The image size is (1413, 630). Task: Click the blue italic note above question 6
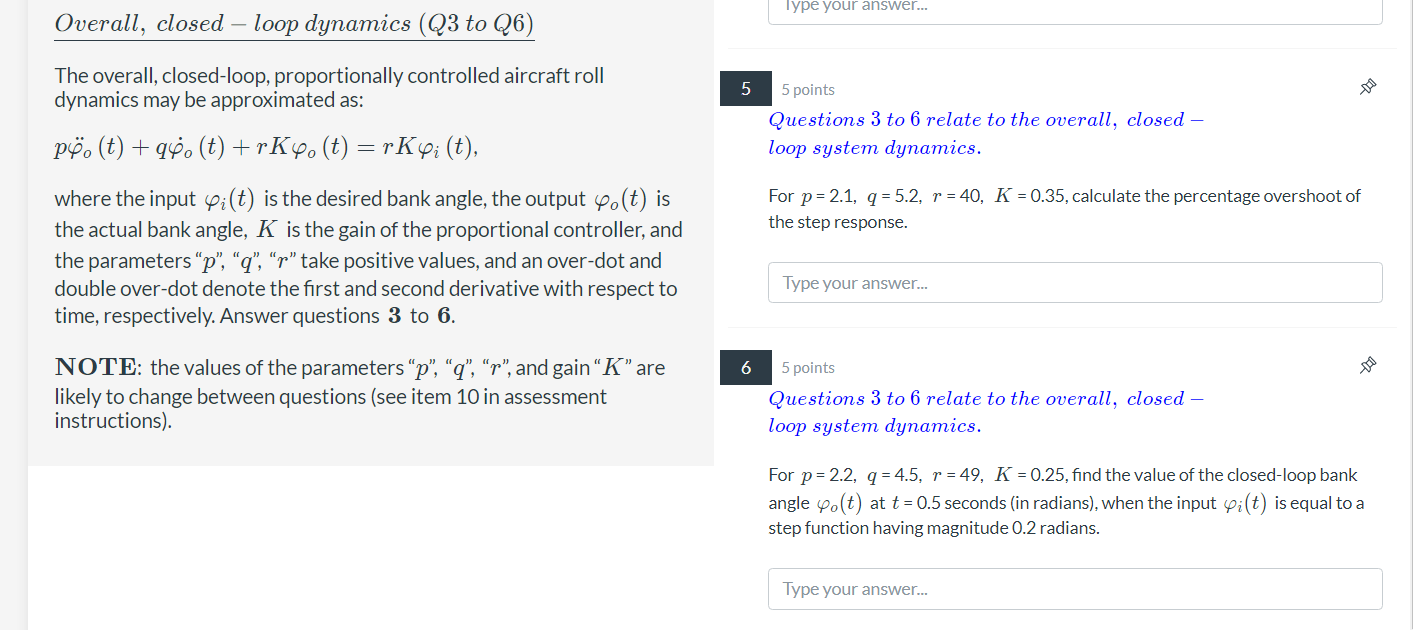coord(985,411)
